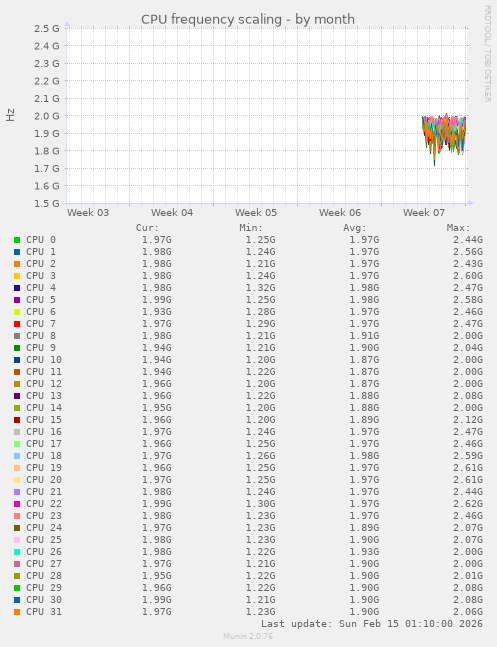497x647 pixels.
Task: Click the CPU 15 Max value 2.12G
Action: [x=468, y=420]
